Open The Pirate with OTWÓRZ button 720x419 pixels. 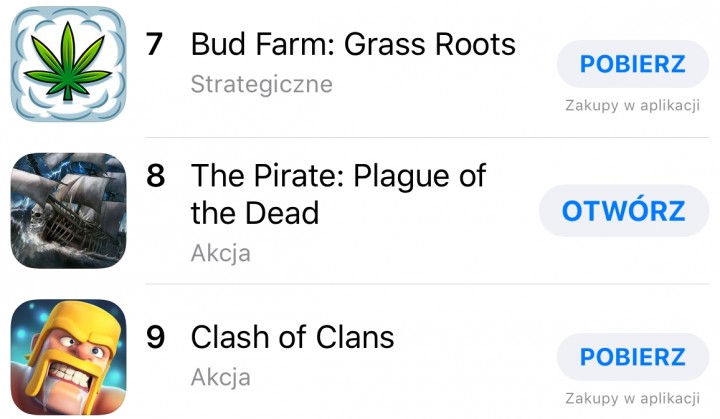[624, 211]
